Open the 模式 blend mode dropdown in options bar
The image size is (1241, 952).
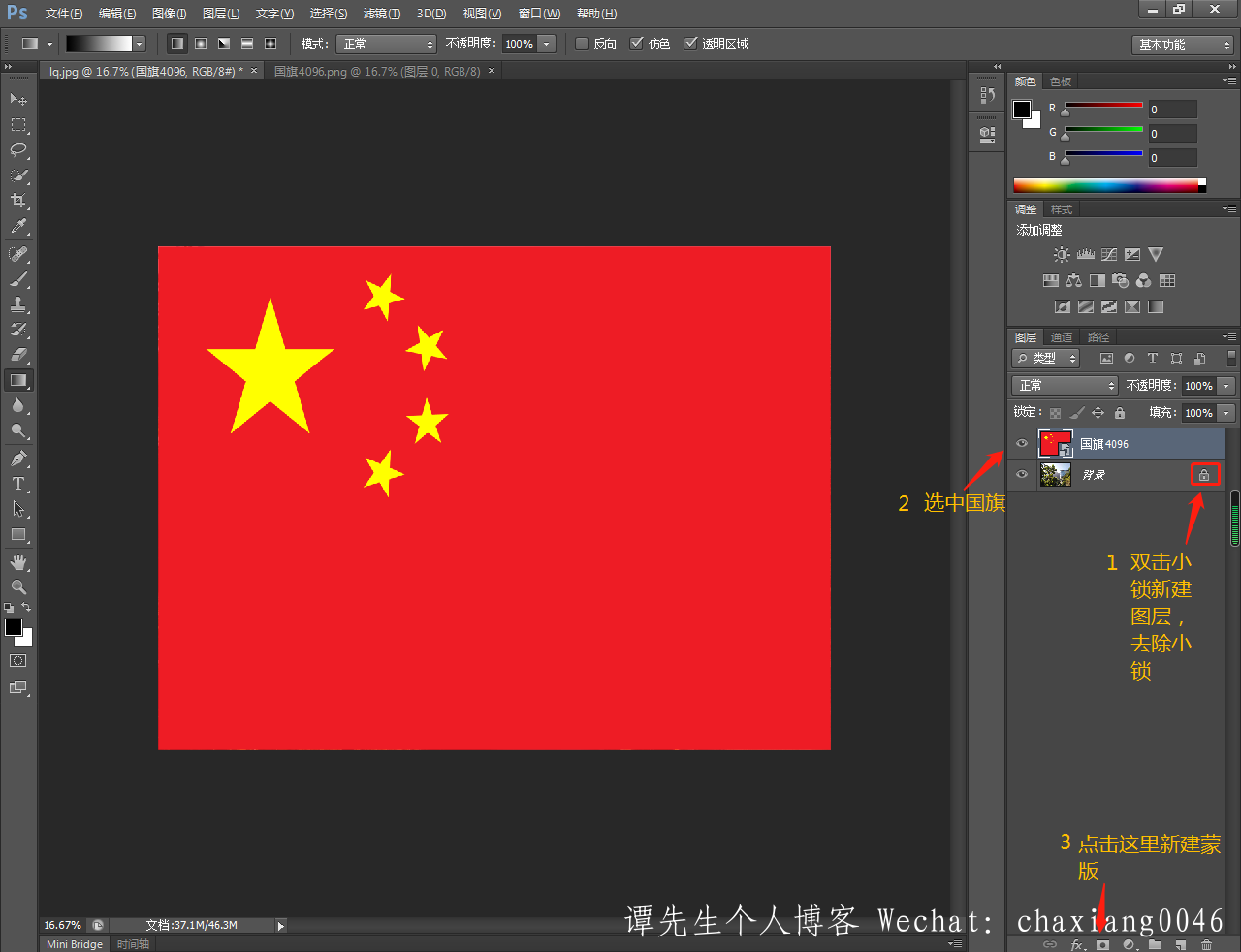pyautogui.click(x=387, y=44)
